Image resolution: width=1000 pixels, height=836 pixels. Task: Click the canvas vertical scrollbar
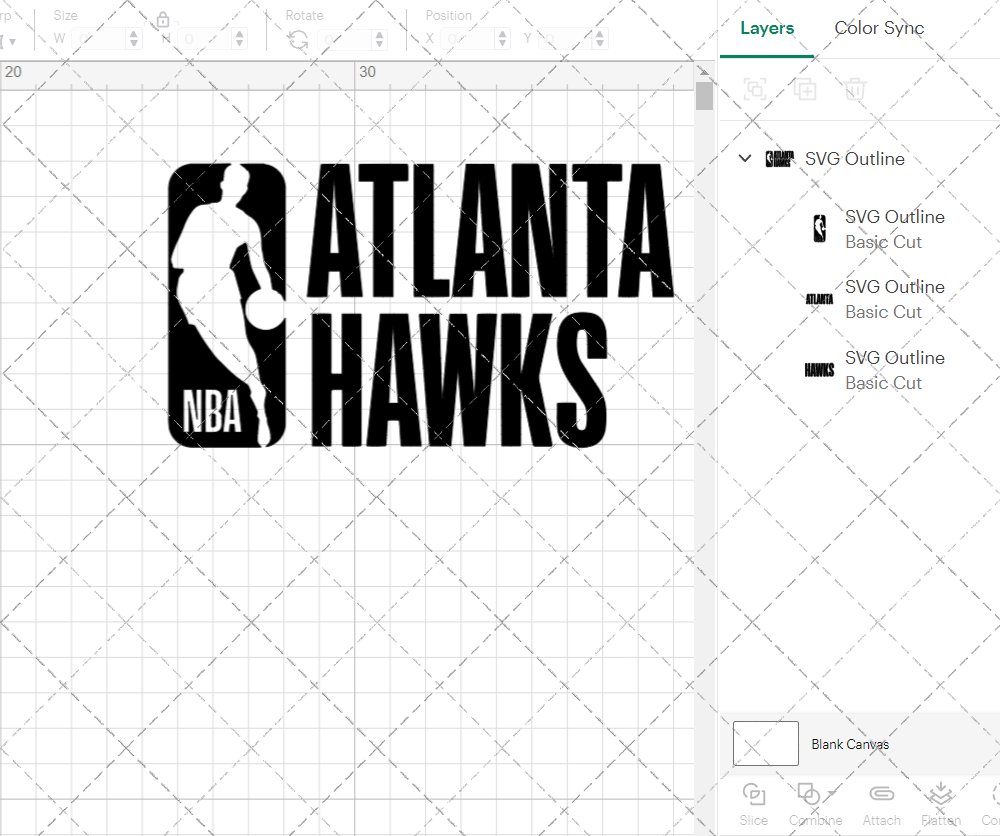click(x=704, y=95)
